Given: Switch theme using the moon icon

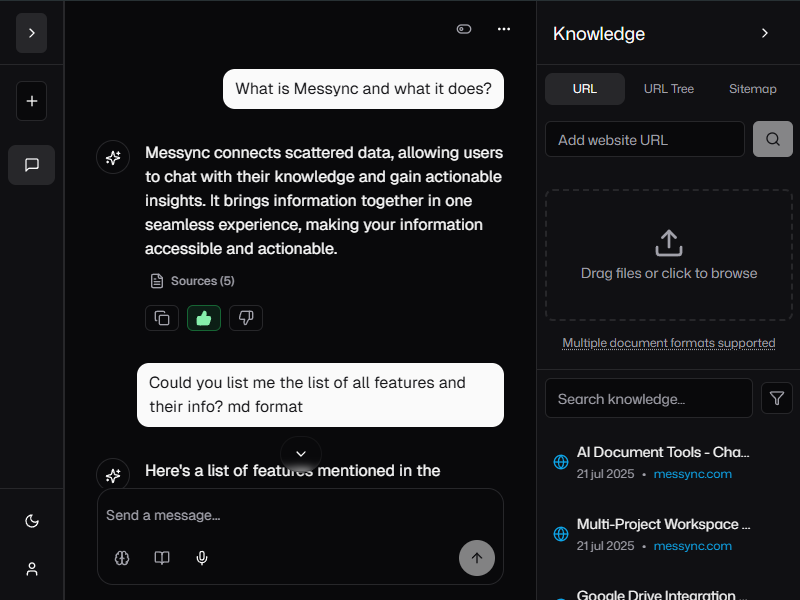Looking at the screenshot, I should 32,521.
